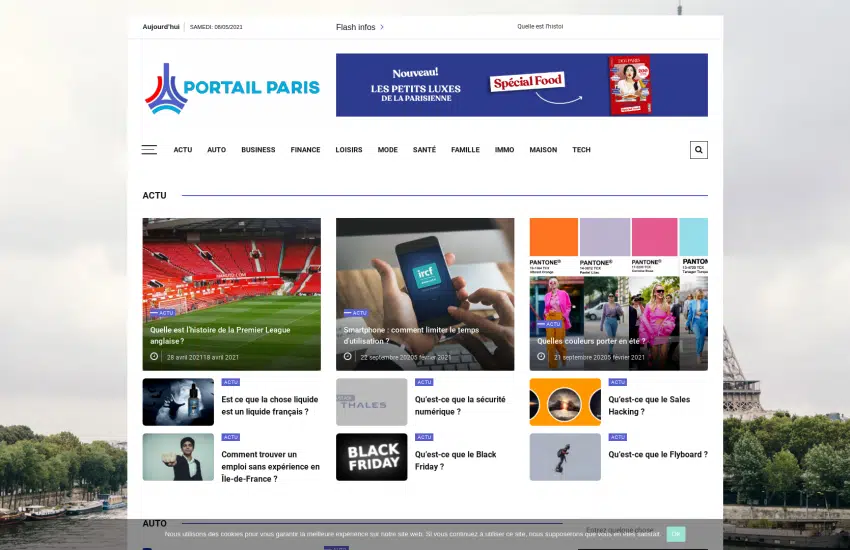Open the Flyboard article link
This screenshot has height=550, width=850.
[658, 455]
